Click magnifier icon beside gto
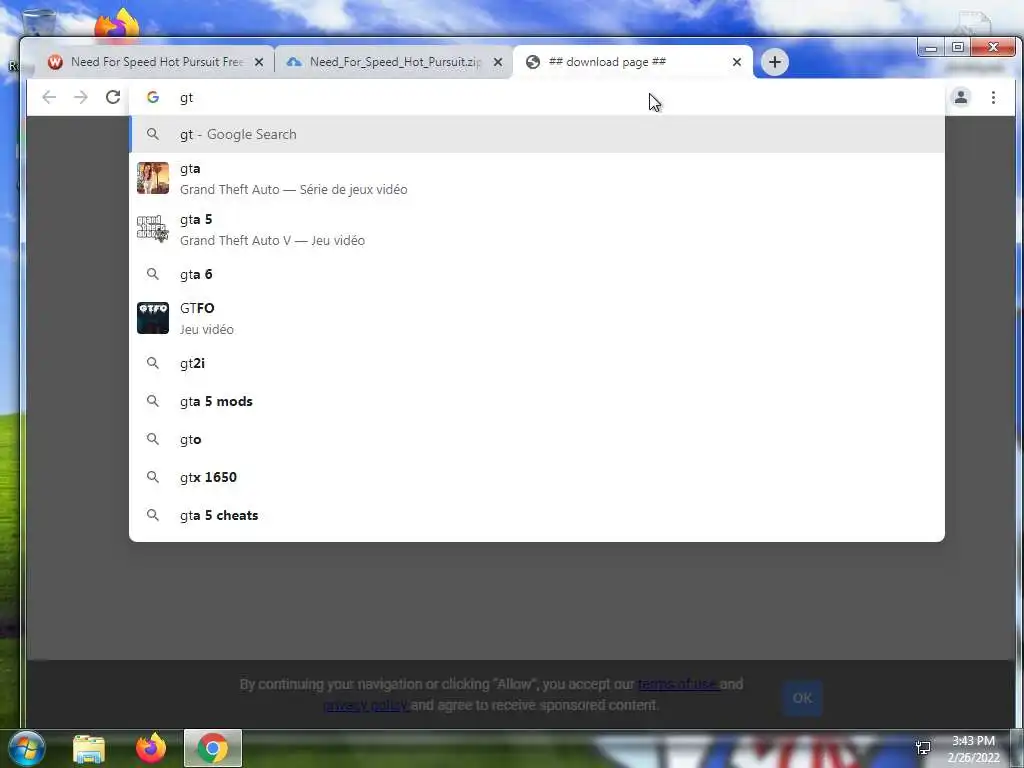1024x768 pixels. (153, 439)
